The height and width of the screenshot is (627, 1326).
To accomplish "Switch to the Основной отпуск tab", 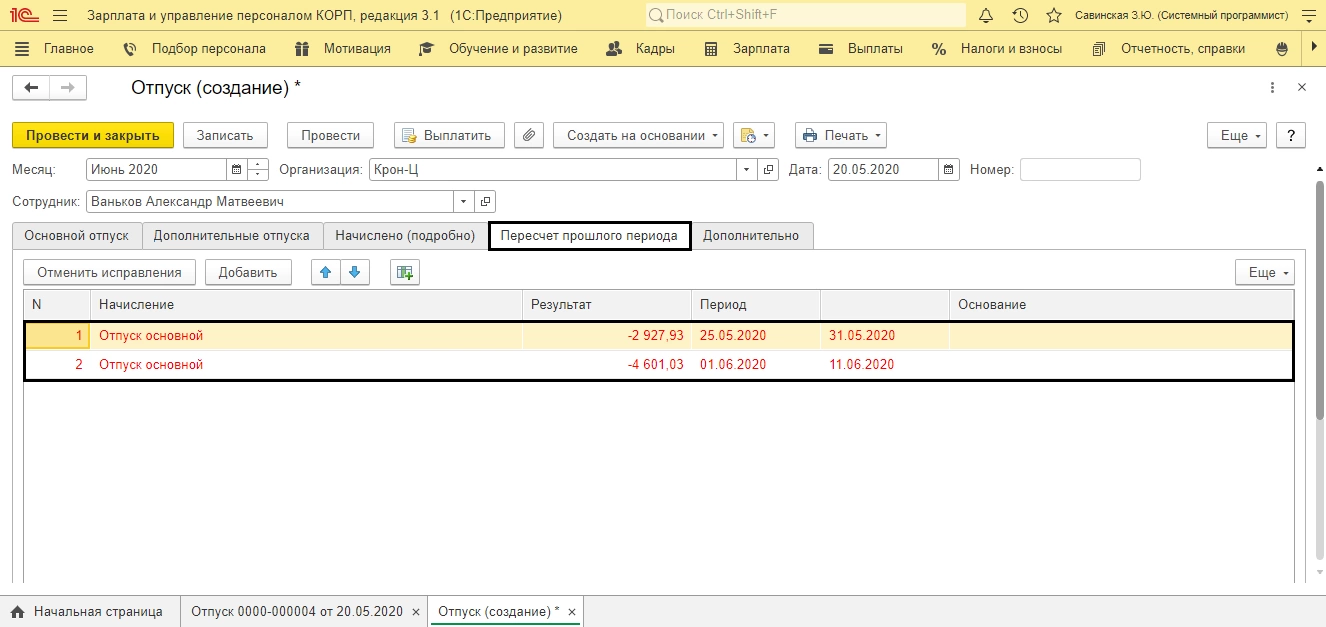I will pos(77,236).
